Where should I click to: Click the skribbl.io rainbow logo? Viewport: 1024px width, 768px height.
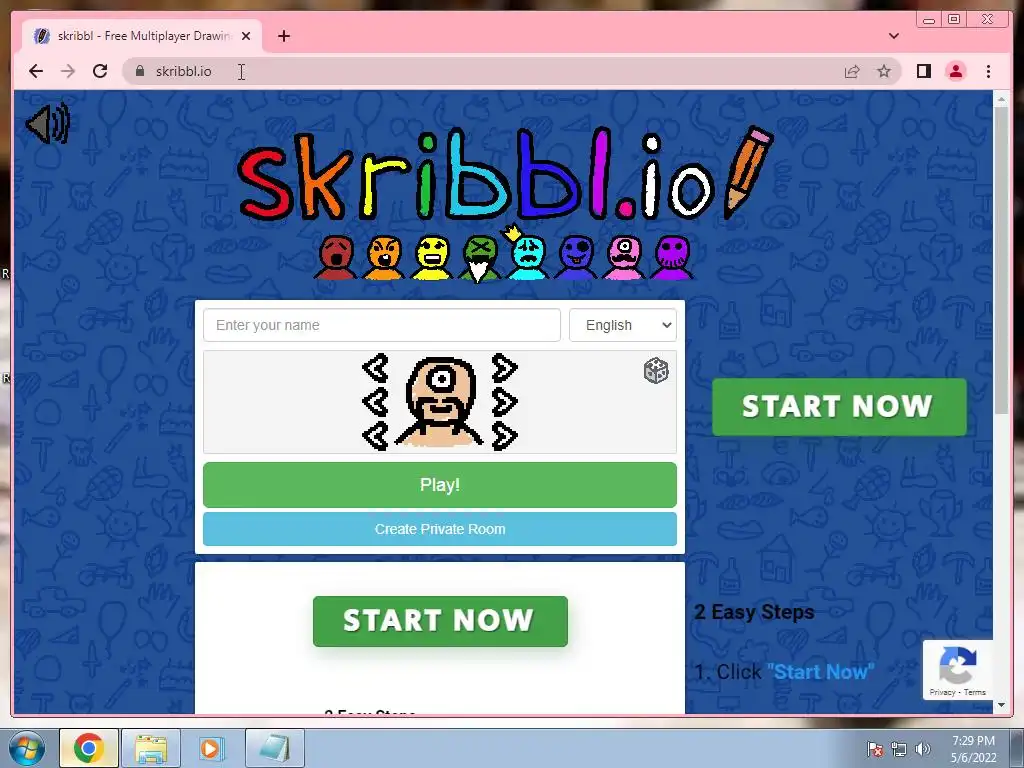505,175
